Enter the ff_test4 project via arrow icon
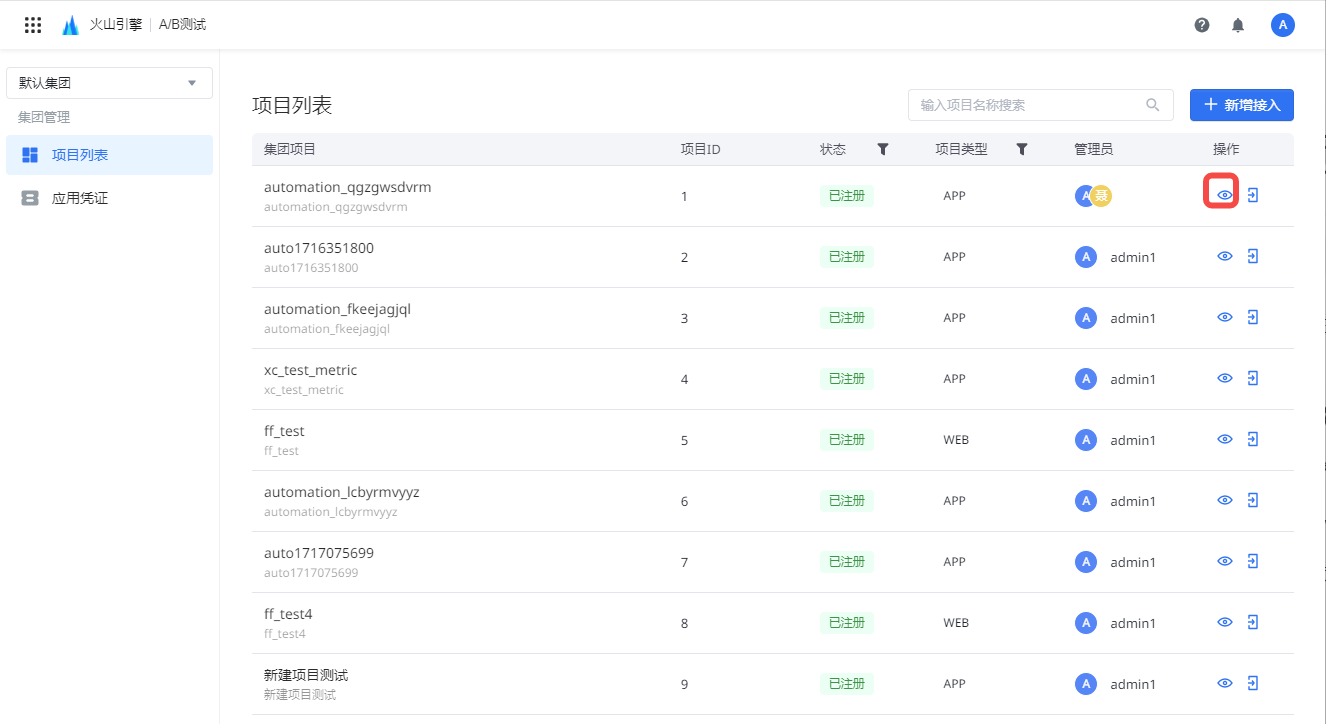1326x724 pixels. (x=1253, y=622)
